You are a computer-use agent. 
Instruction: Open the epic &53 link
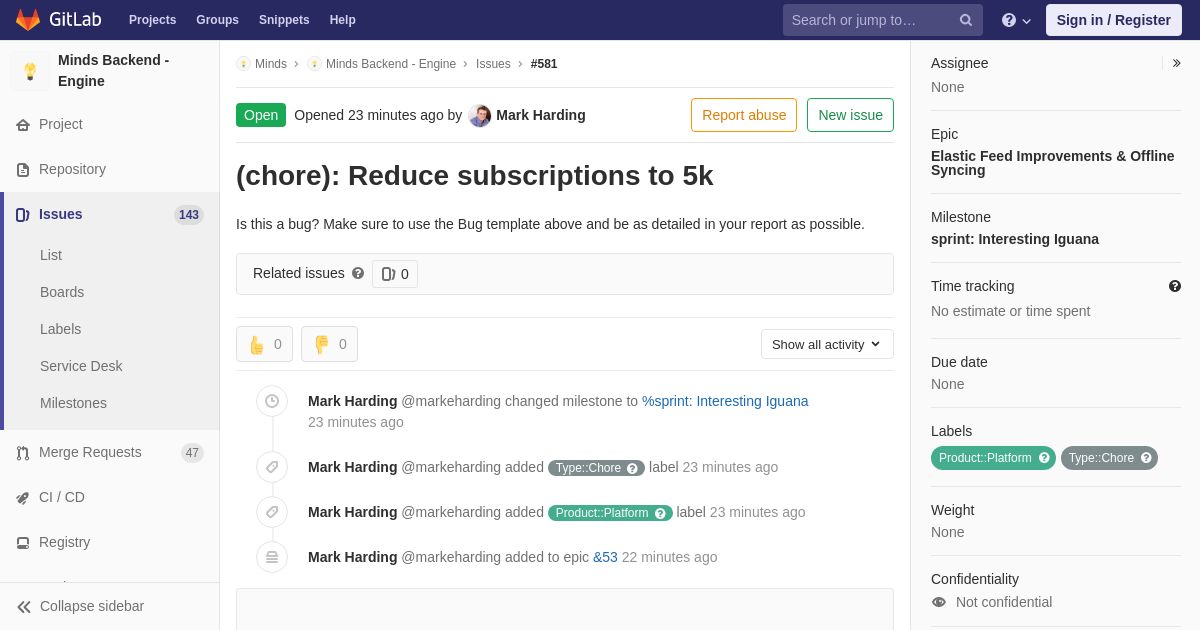605,557
